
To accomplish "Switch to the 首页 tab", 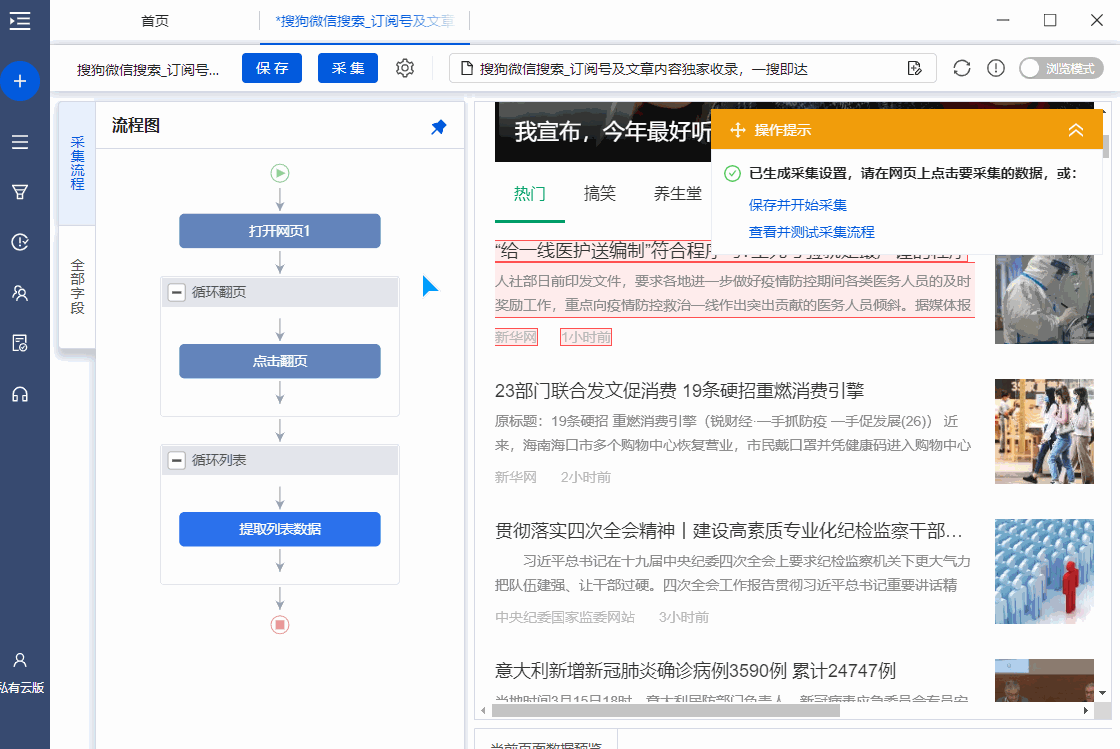I will (155, 21).
